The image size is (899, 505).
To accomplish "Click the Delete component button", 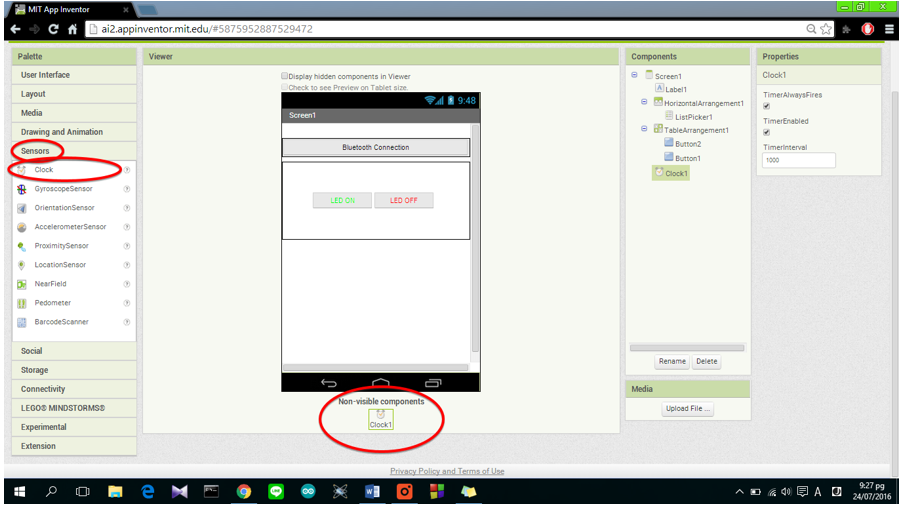I will point(706,362).
